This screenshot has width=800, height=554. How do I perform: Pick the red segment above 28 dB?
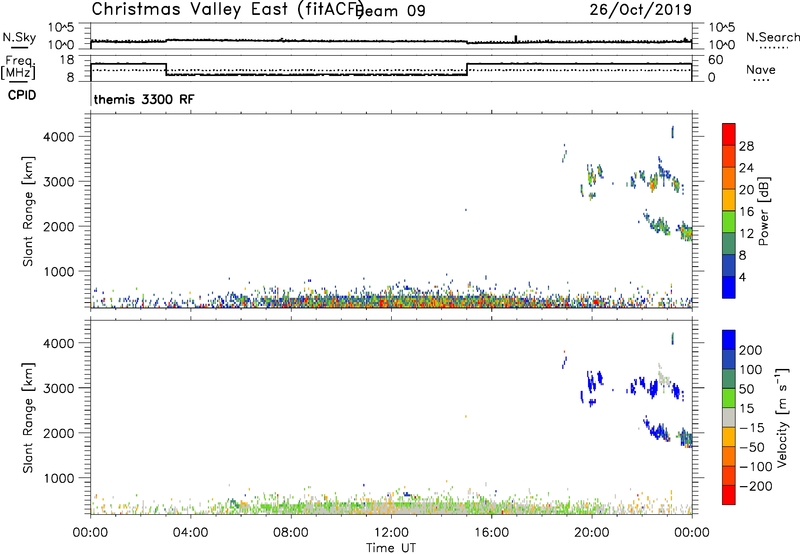tap(729, 134)
